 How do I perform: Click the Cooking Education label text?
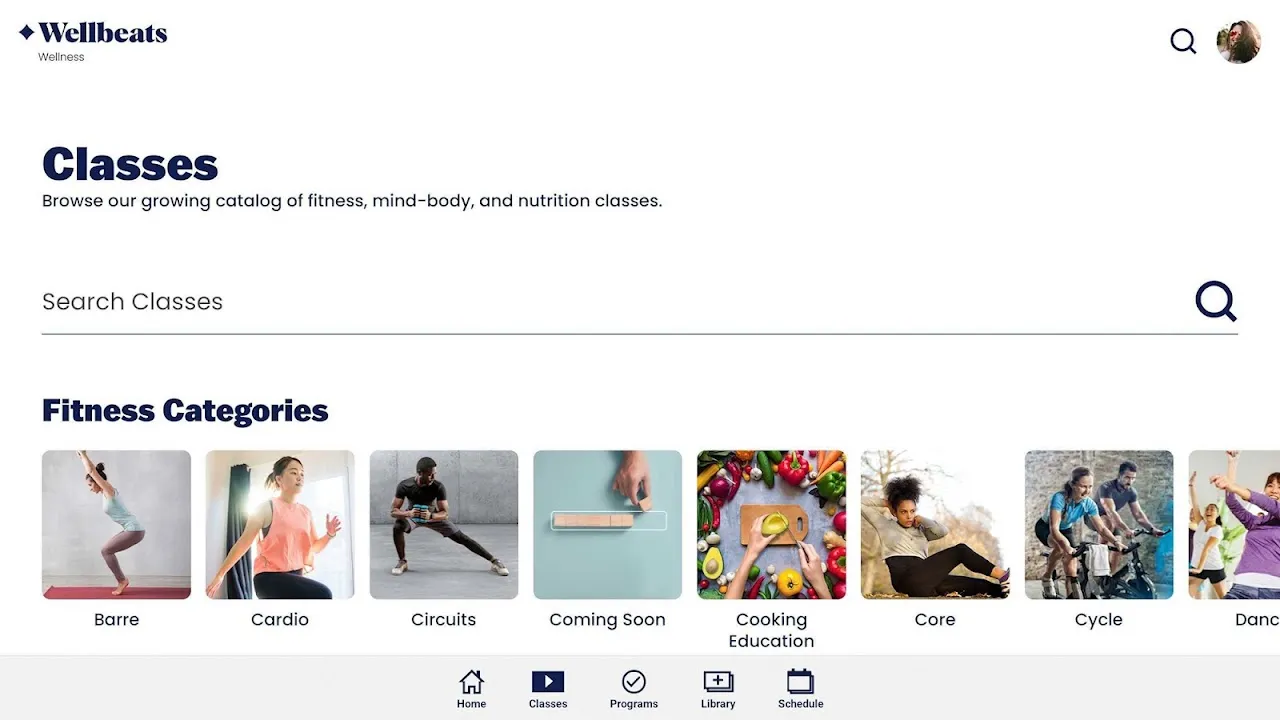click(771, 630)
